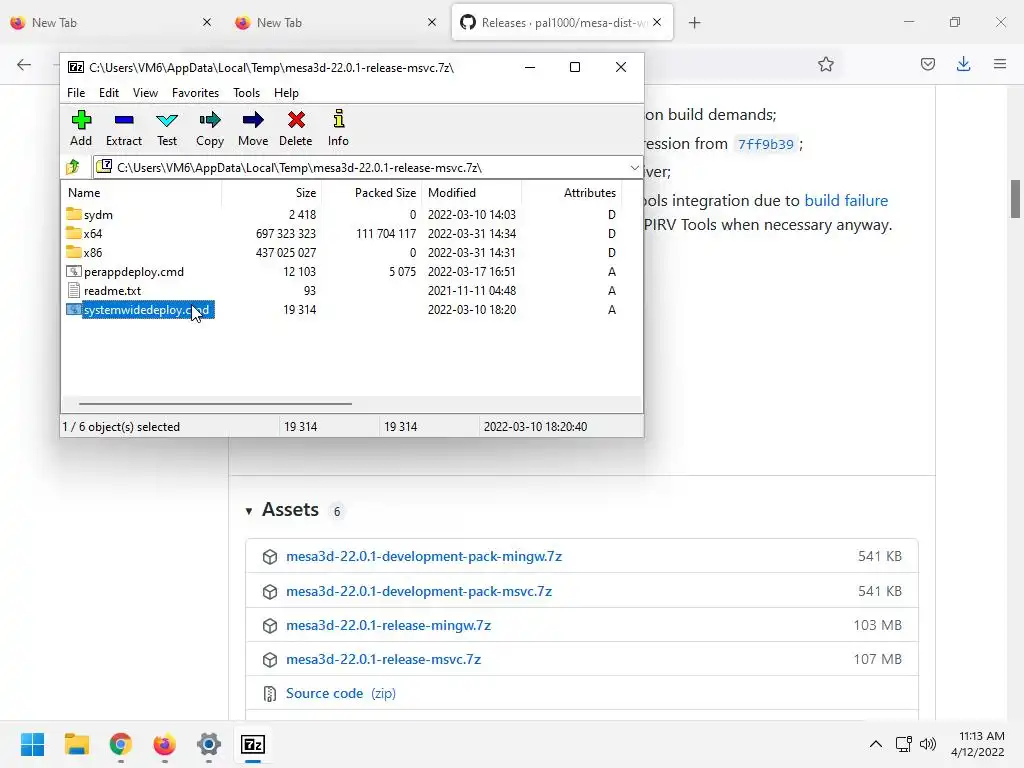Click the Save to Pocket icon

click(927, 64)
